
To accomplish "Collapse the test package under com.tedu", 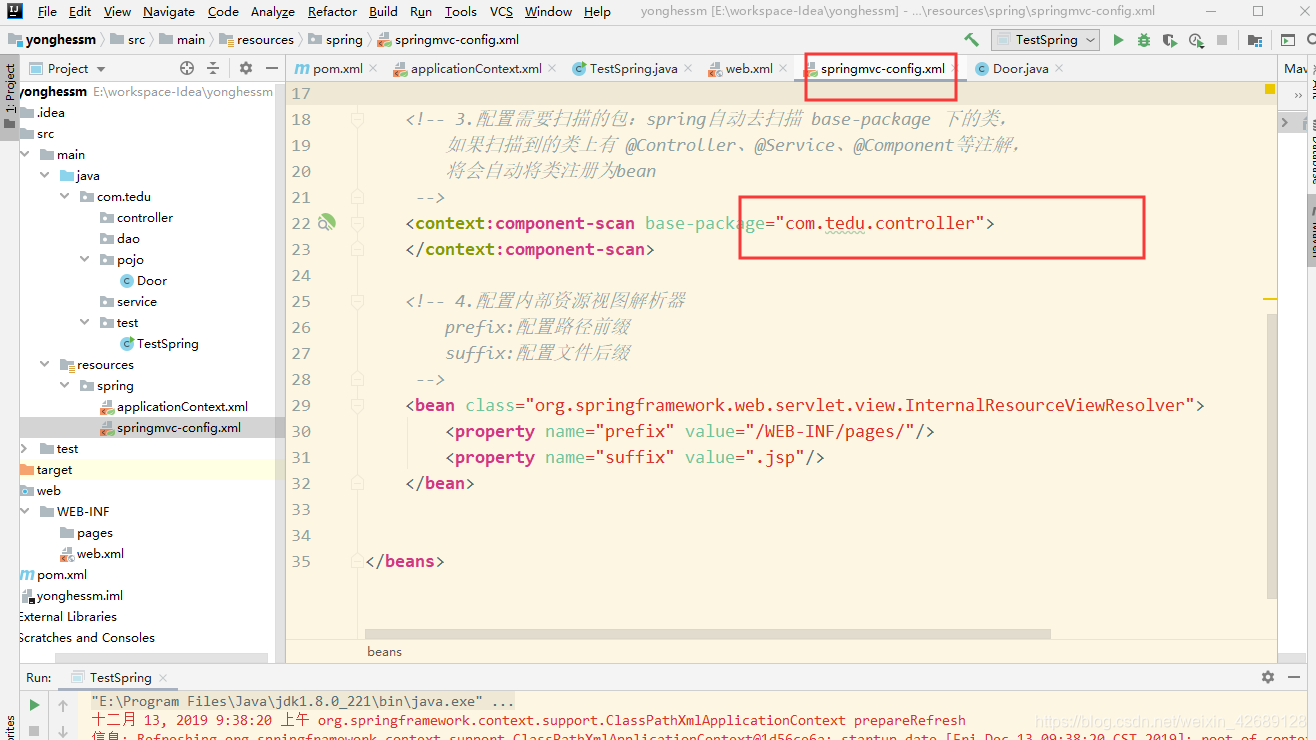I will click(86, 323).
